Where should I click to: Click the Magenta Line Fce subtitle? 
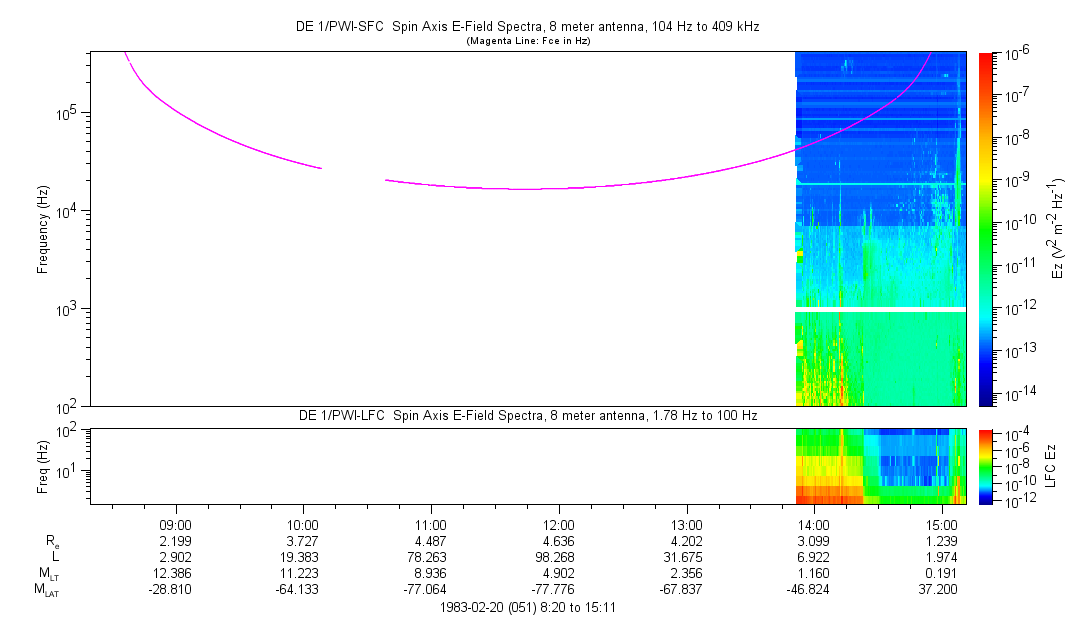tap(529, 40)
